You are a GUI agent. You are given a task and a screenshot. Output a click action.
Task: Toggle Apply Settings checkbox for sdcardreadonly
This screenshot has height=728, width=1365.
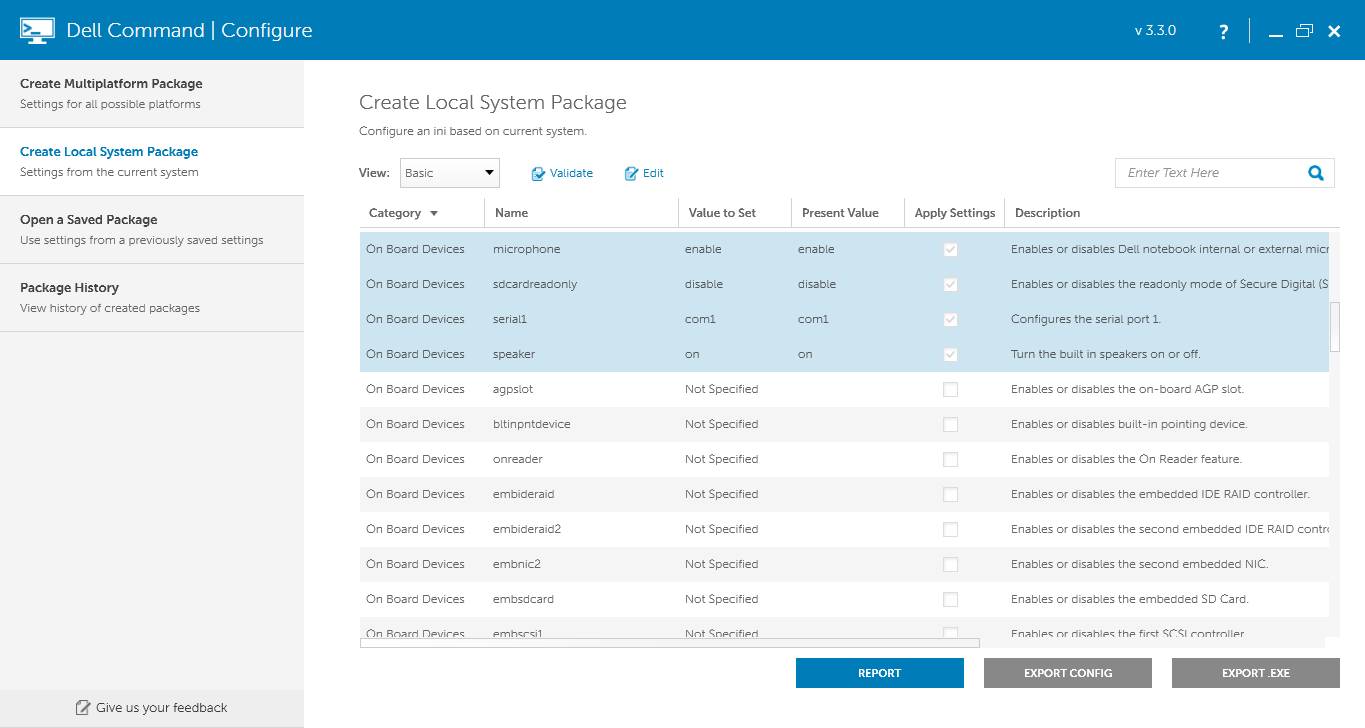950,285
